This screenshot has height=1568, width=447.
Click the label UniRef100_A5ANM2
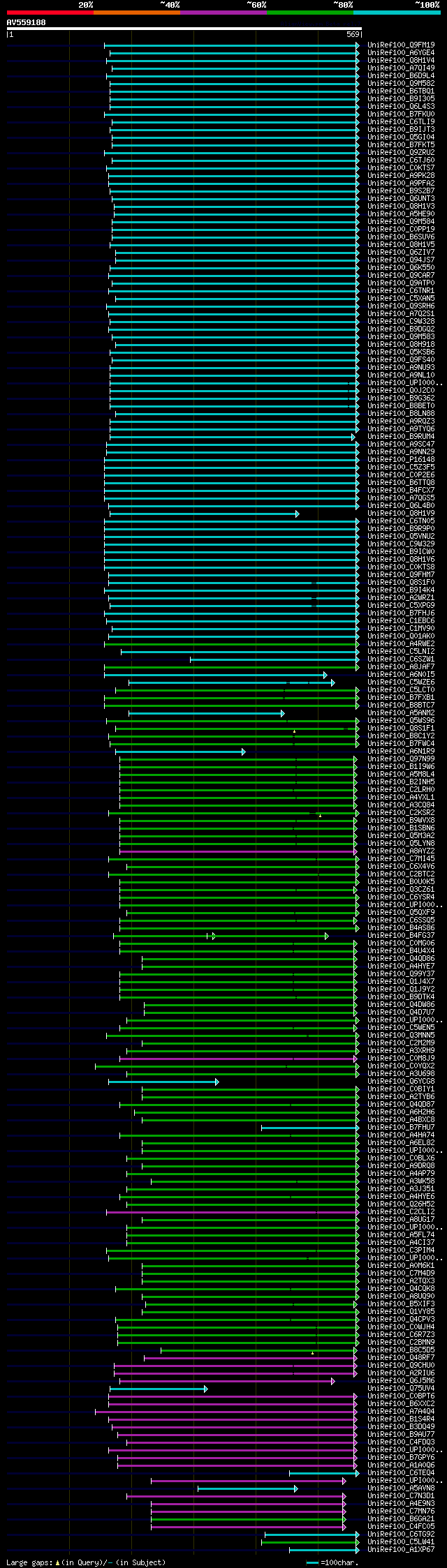pyautogui.click(x=401, y=713)
